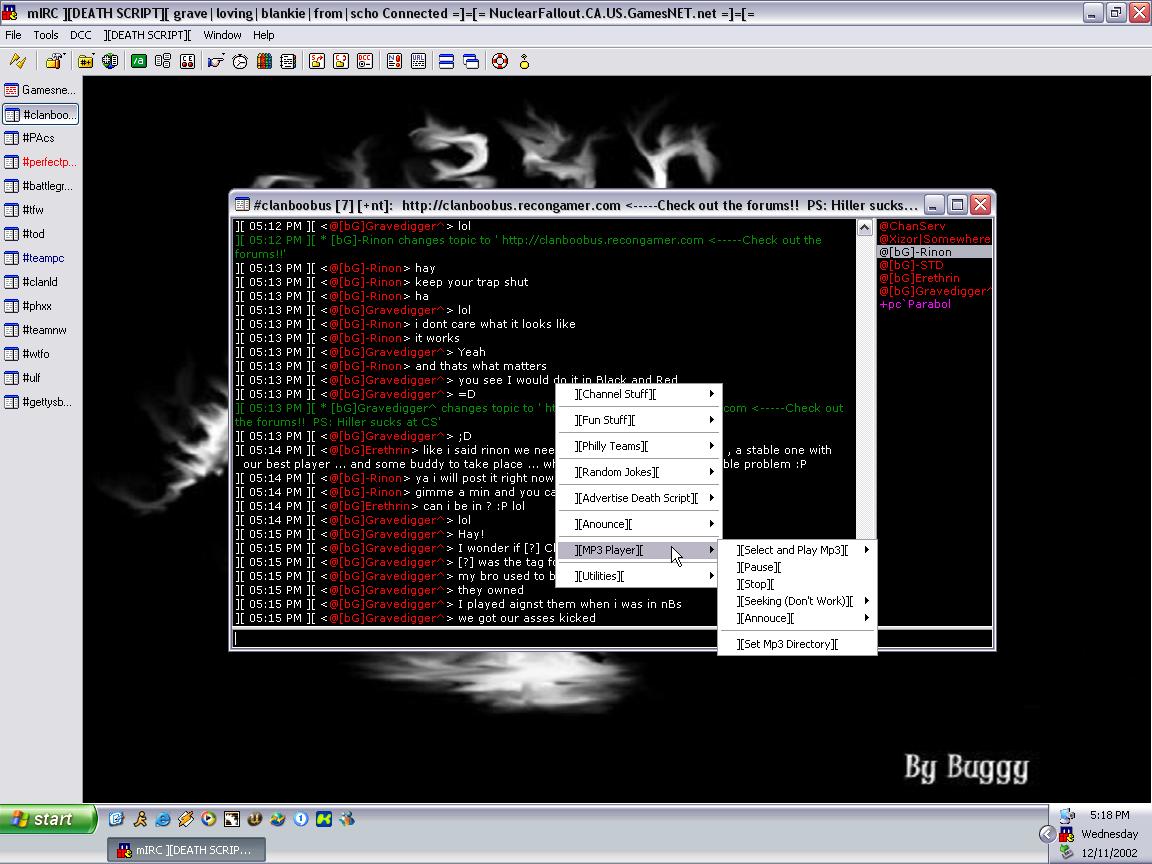
Task: Select Set Mp3 Directory menu entry
Action: pyautogui.click(x=788, y=644)
